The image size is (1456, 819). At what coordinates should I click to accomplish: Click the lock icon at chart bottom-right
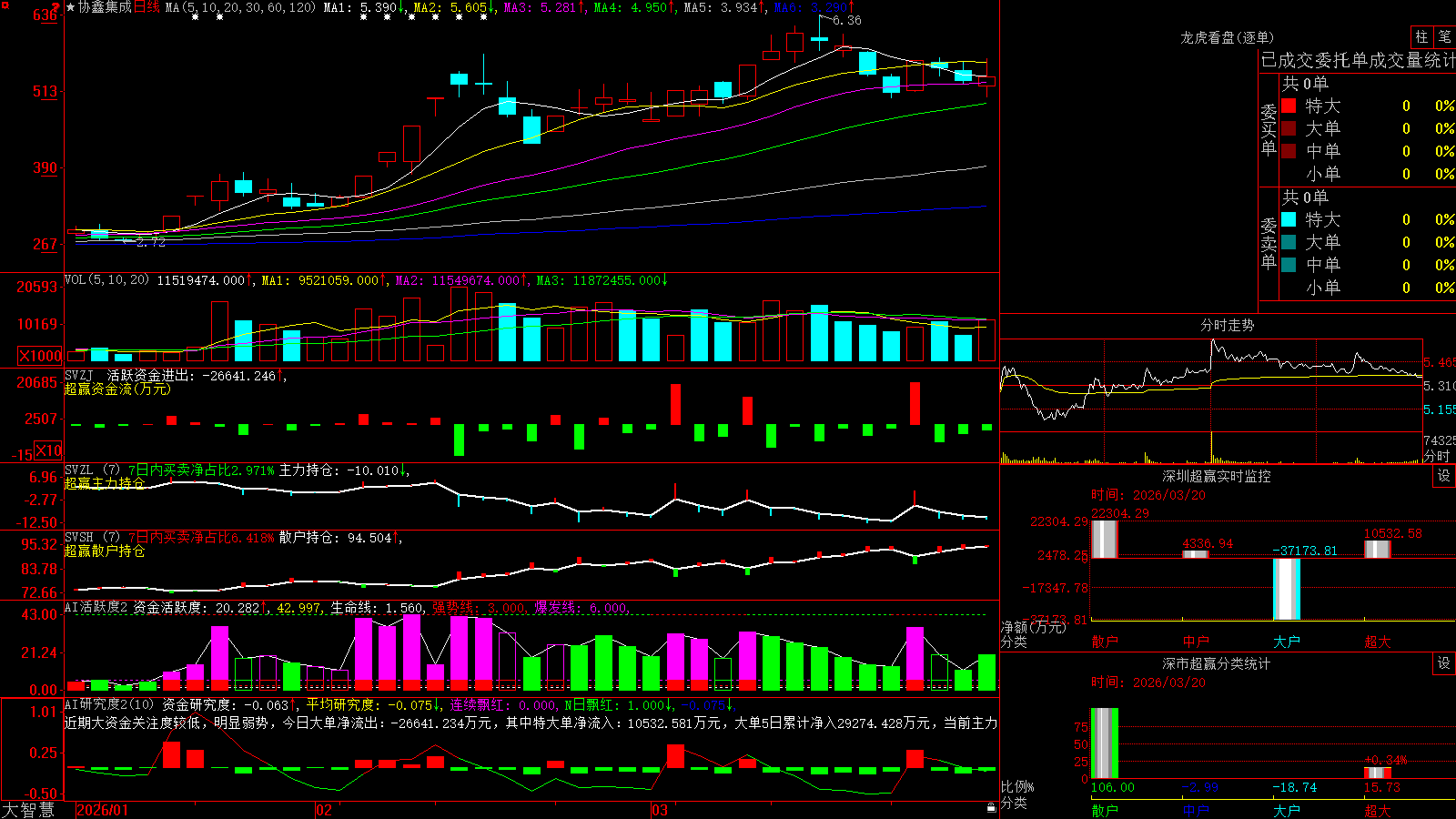(x=992, y=808)
